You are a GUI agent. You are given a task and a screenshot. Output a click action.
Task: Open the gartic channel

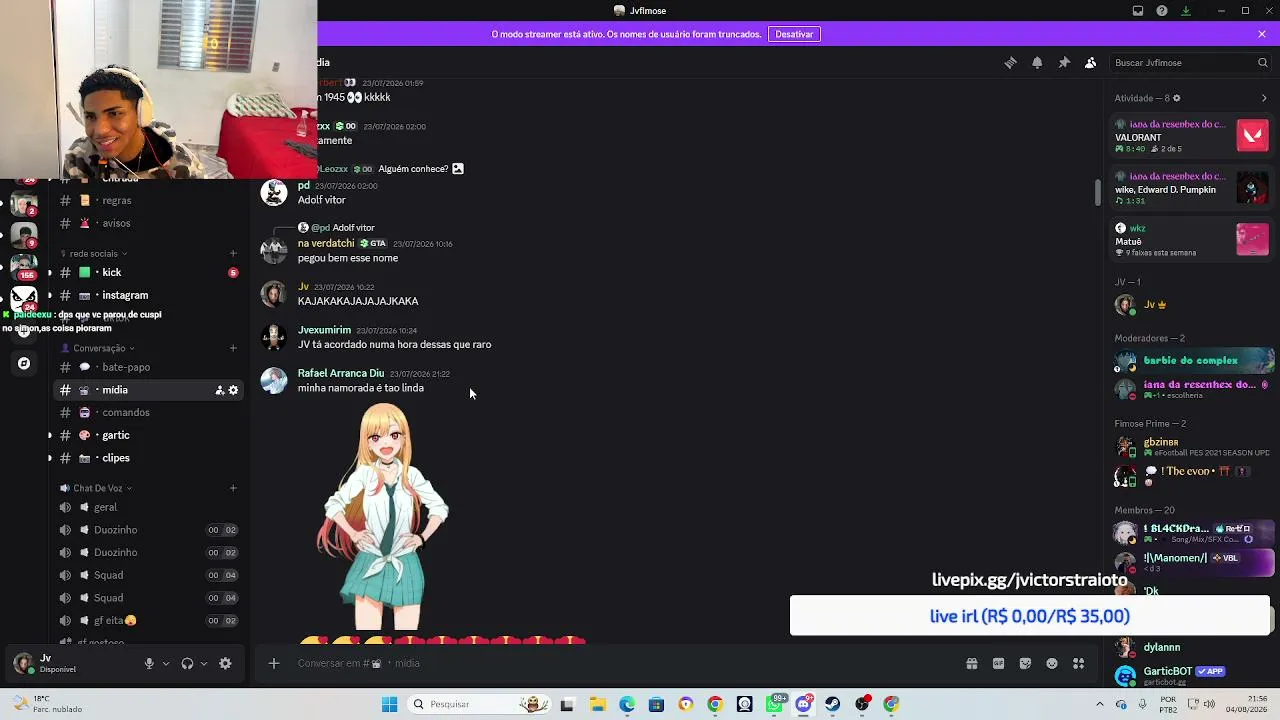148,435
